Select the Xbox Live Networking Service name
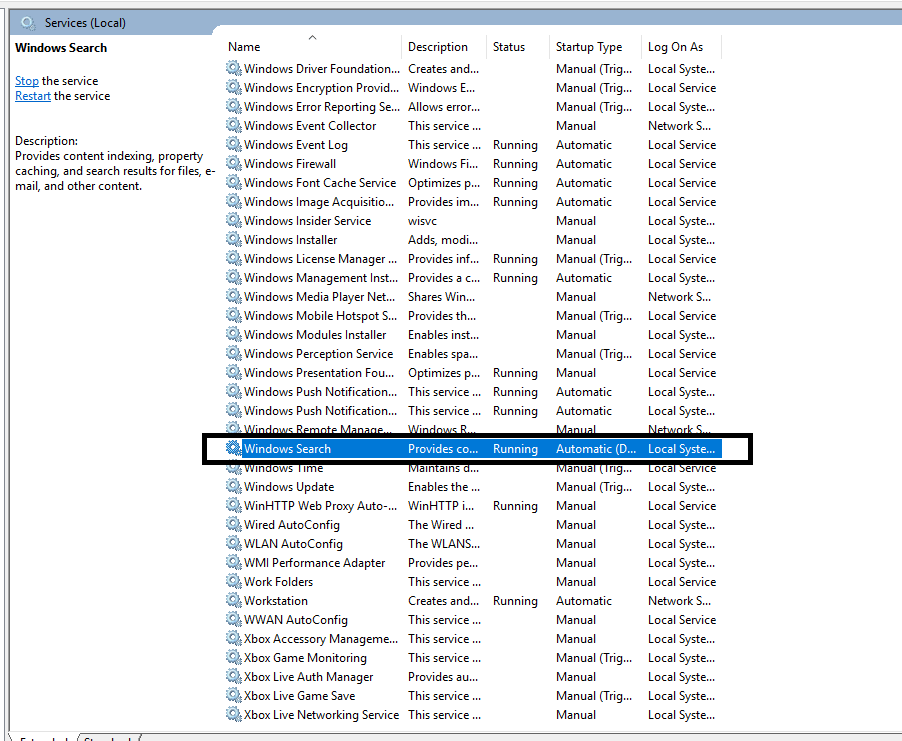The image size is (902, 741). (x=321, y=715)
